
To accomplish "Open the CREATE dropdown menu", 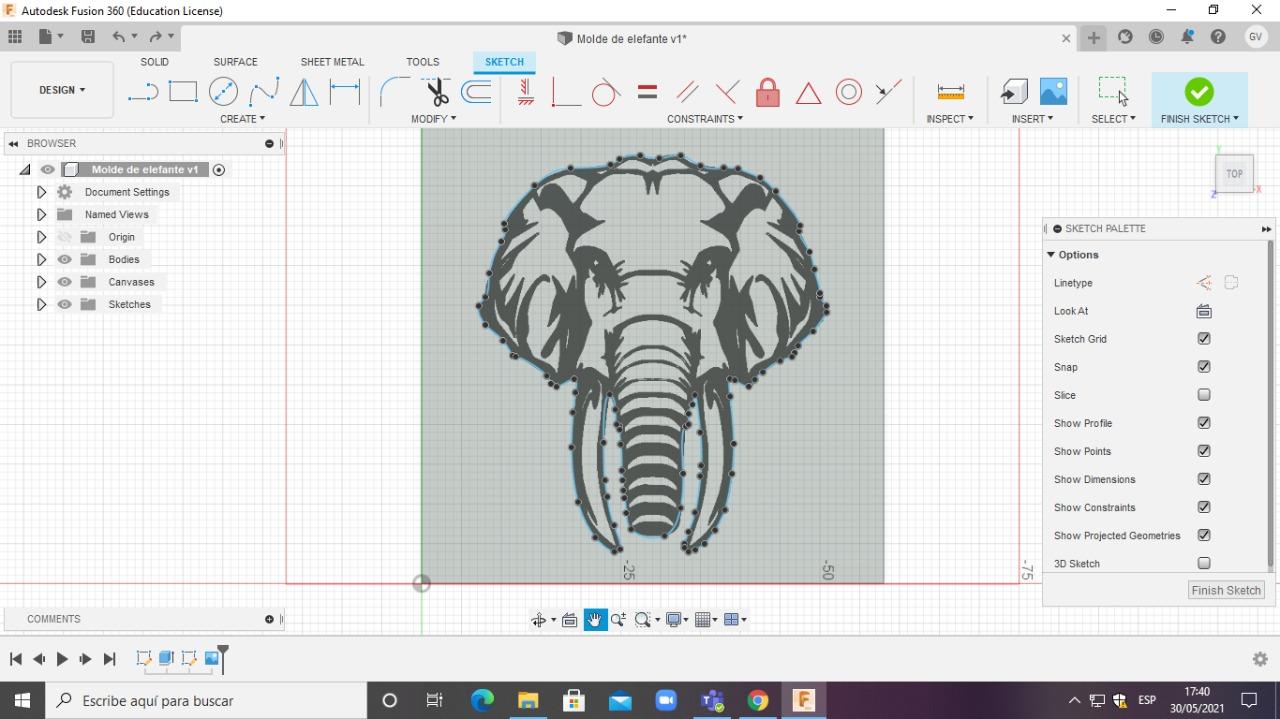I will 243,119.
